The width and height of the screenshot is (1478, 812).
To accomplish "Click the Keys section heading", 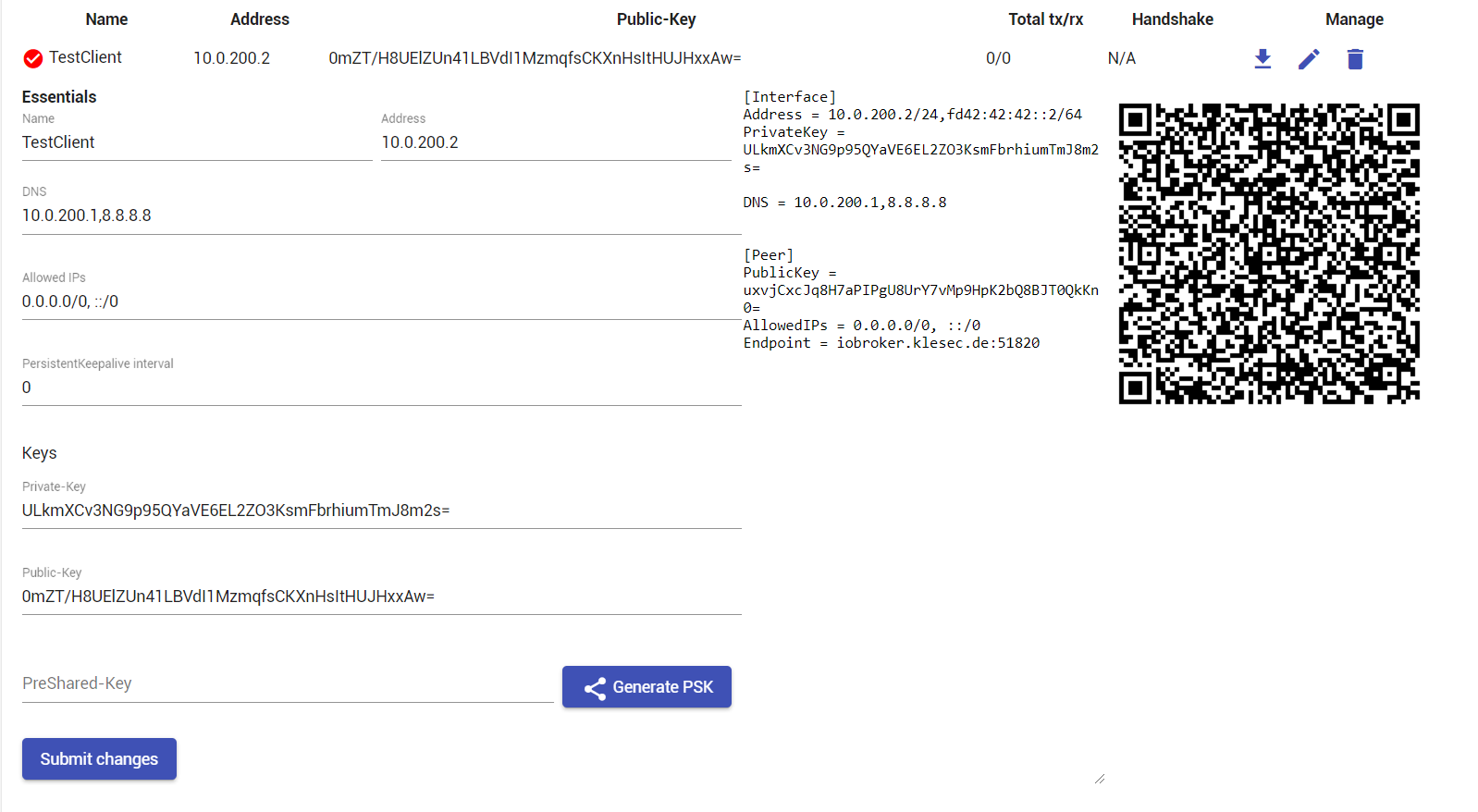I will [40, 453].
